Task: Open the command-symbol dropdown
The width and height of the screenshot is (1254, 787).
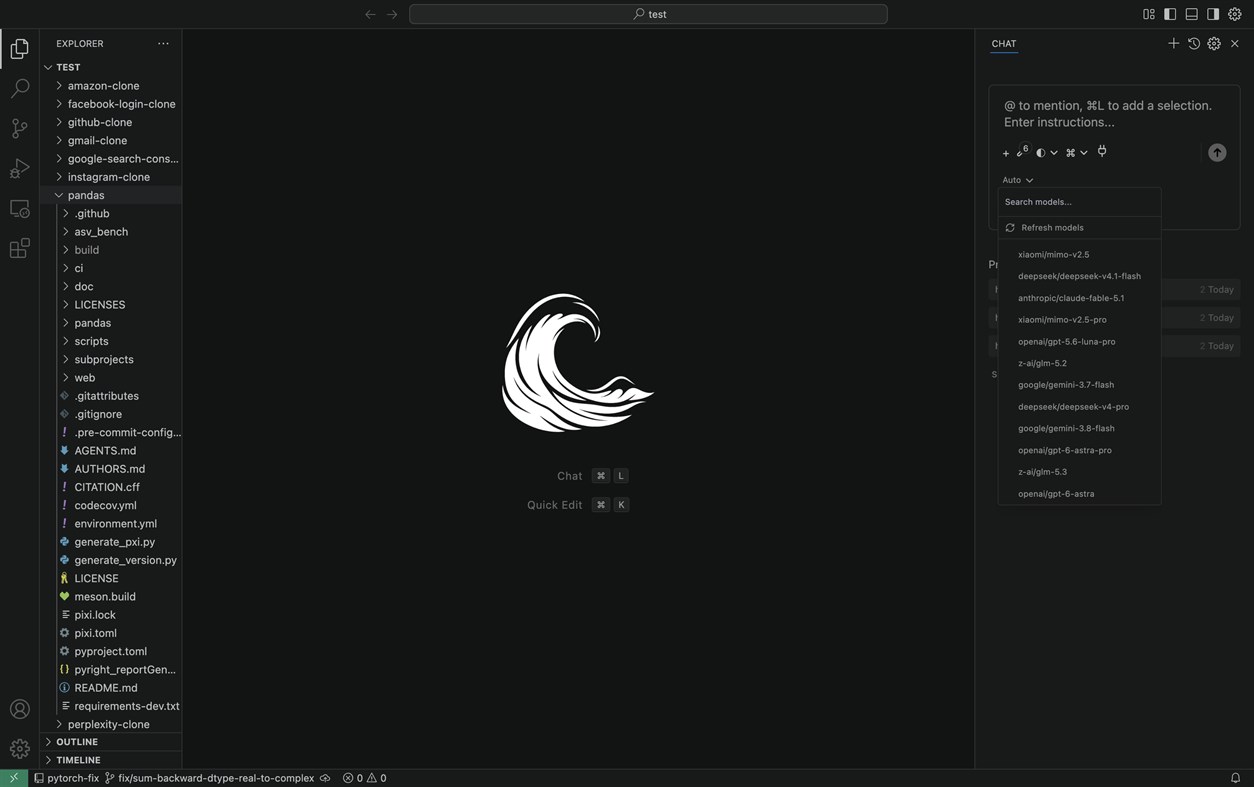Action: pos(1076,153)
